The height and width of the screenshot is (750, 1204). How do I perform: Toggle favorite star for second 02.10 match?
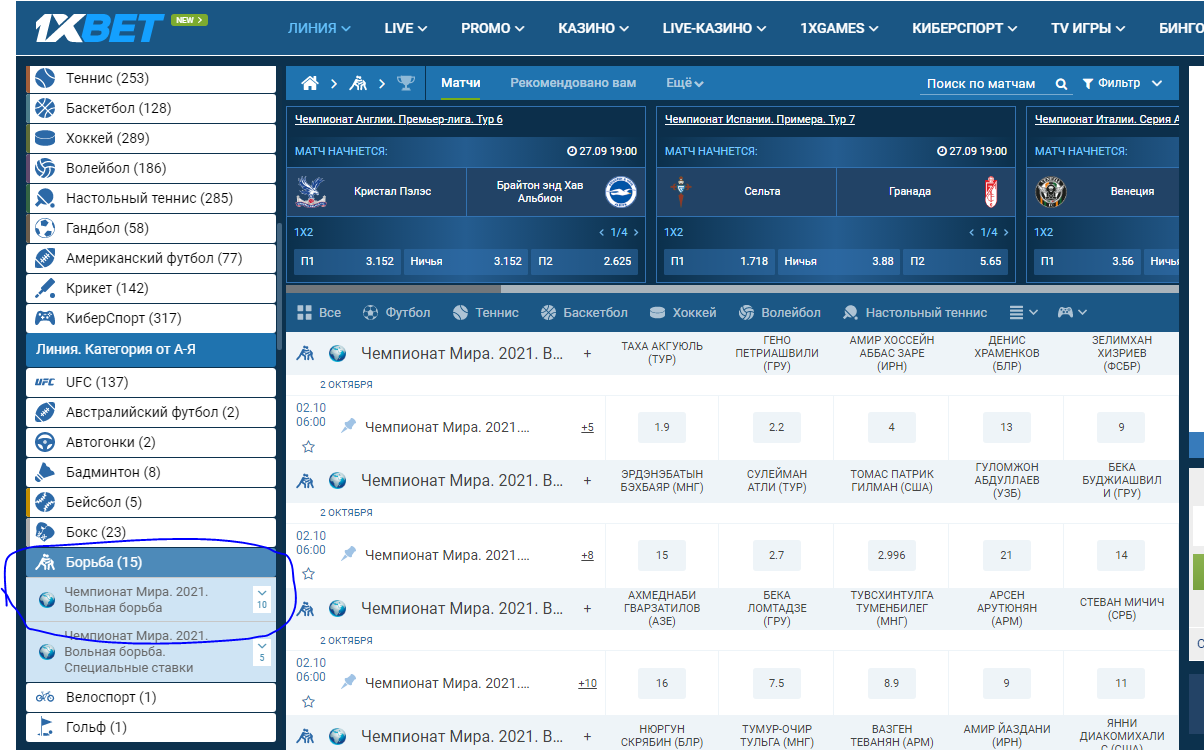tap(308, 574)
